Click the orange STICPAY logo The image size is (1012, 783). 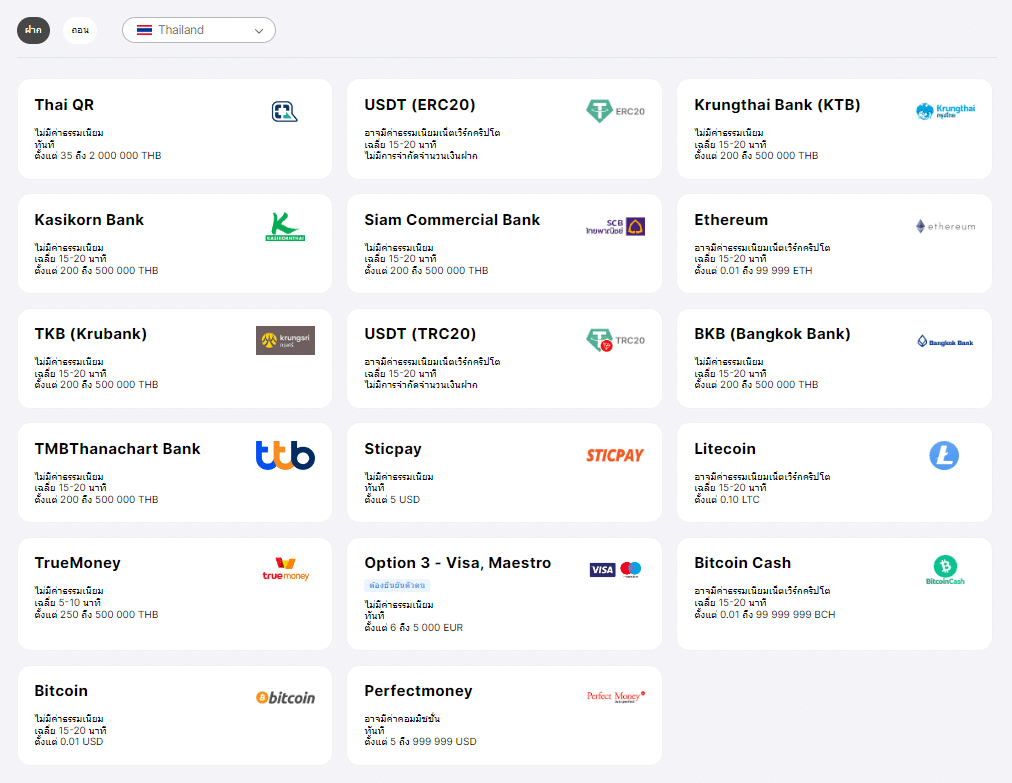(x=615, y=456)
